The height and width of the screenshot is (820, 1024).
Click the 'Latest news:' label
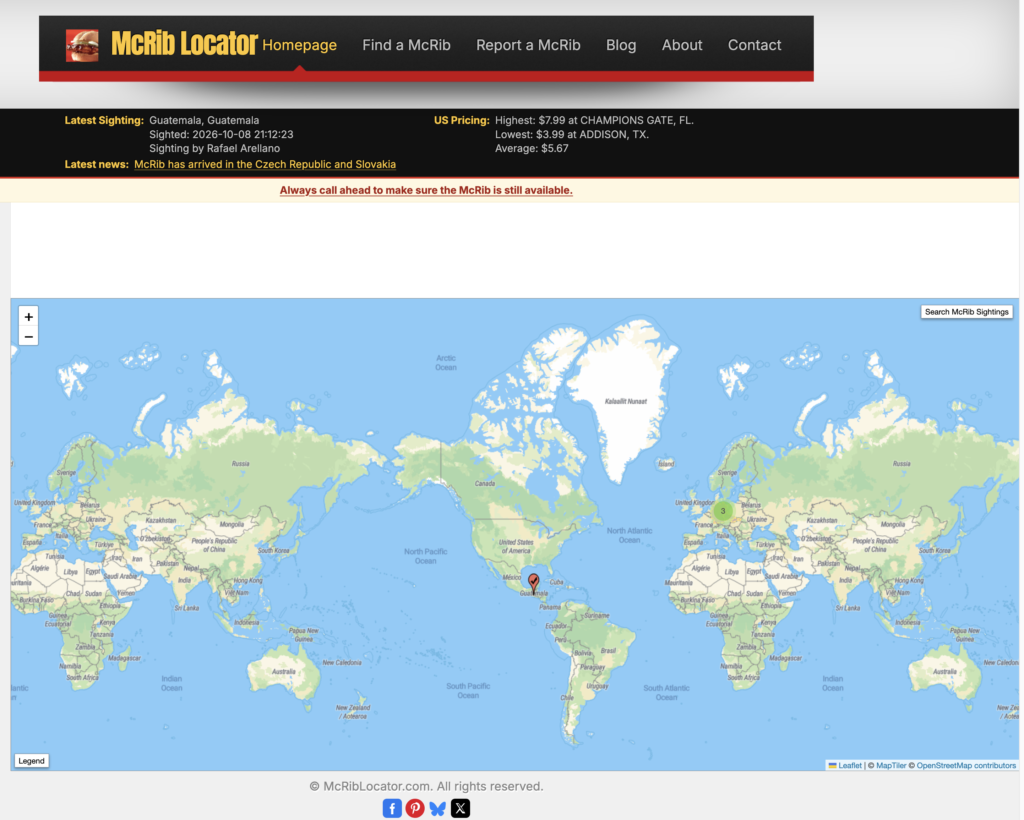click(x=97, y=165)
